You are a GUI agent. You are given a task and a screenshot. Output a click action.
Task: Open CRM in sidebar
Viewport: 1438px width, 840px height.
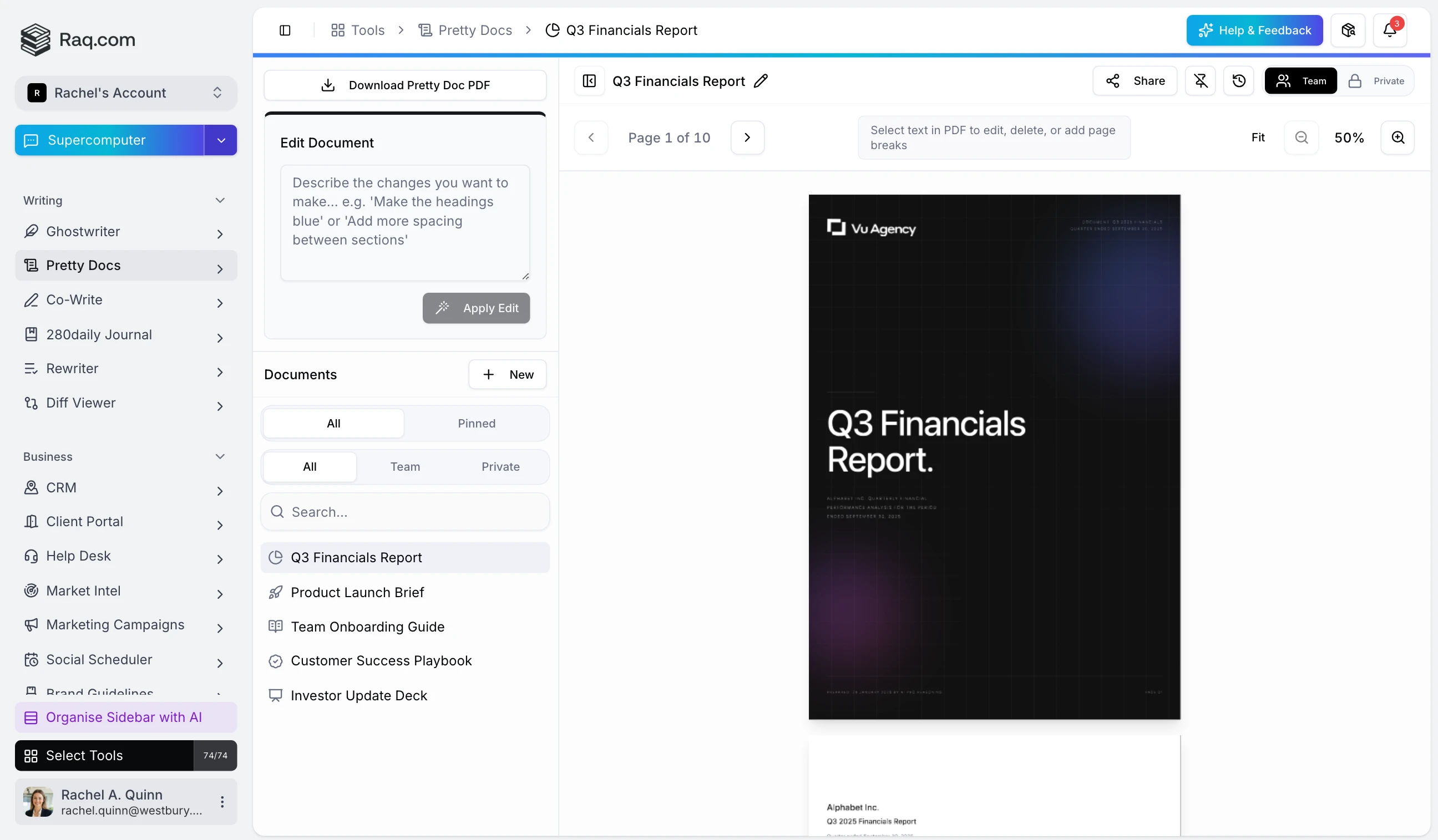tap(126, 488)
